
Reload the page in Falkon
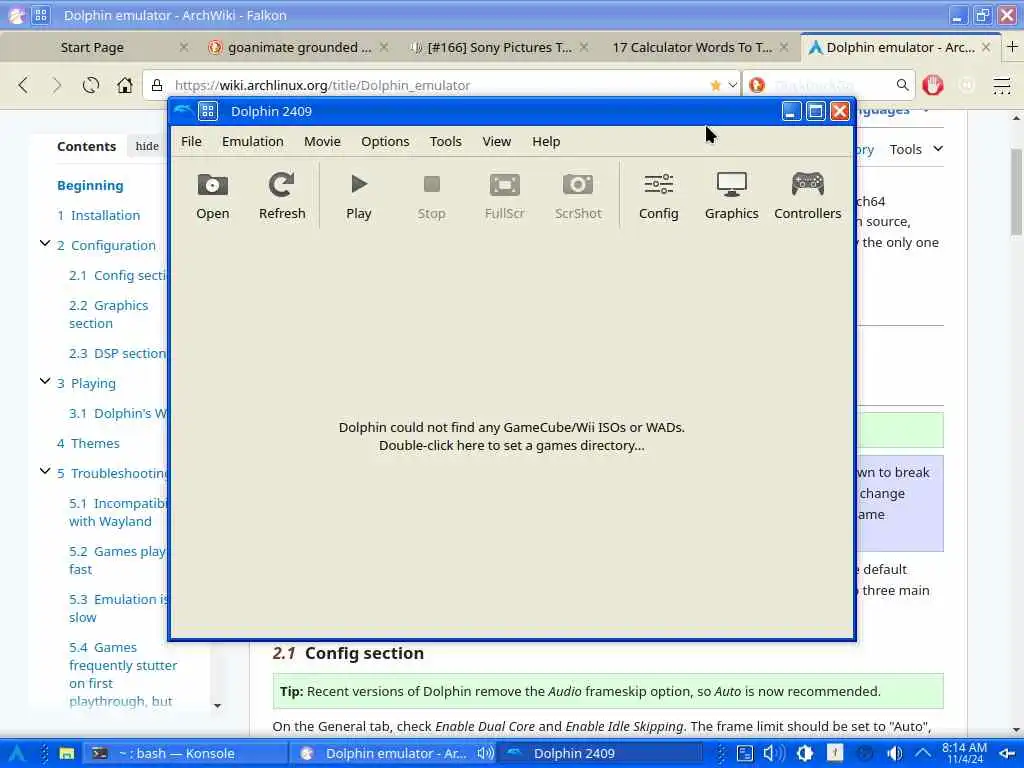coord(91,85)
